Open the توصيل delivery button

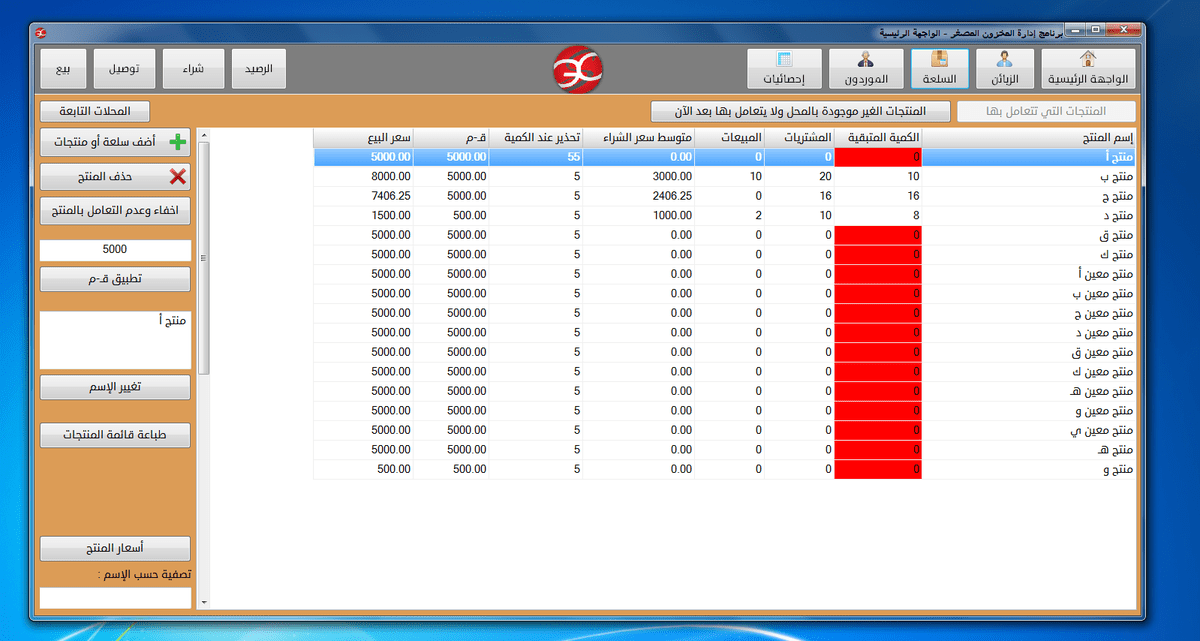coord(123,70)
